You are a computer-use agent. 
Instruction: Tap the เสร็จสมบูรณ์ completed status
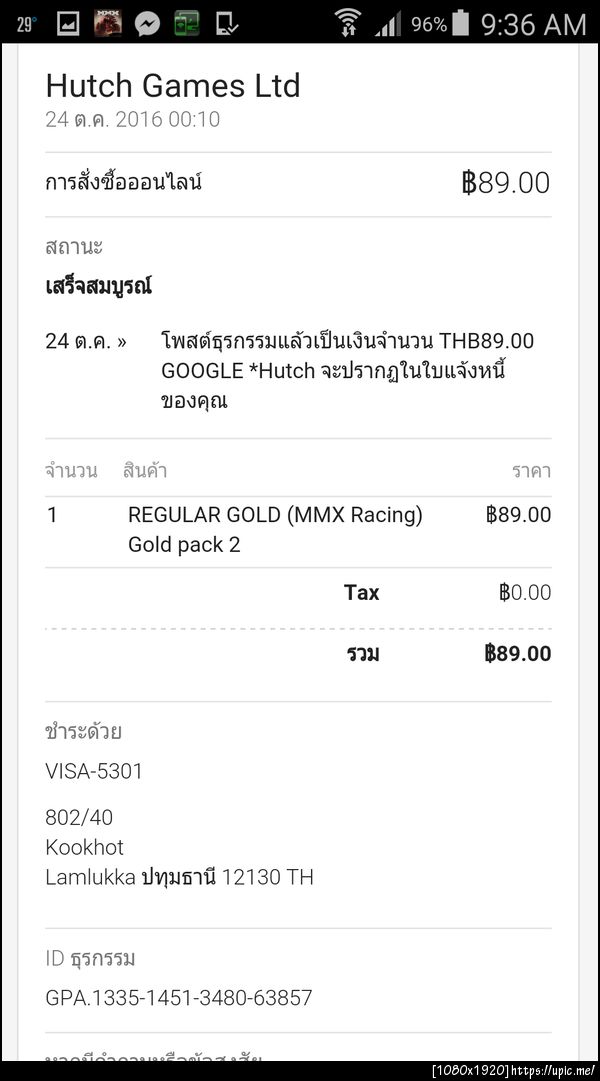[x=97, y=285]
